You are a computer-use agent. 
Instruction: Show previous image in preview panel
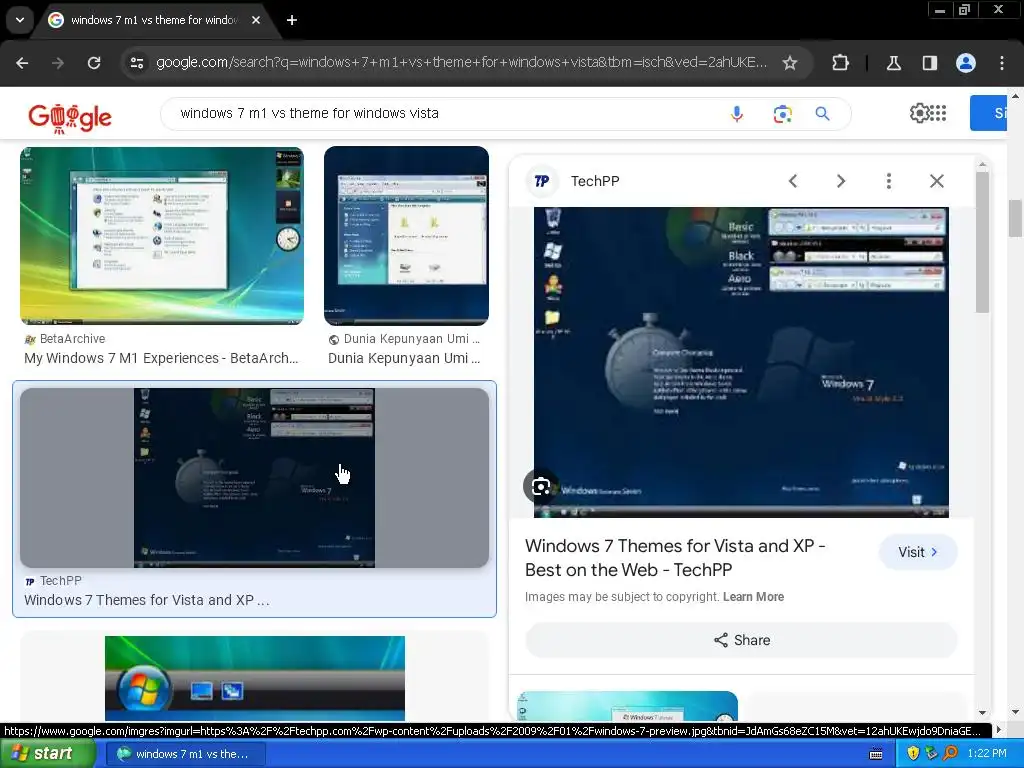pos(793,181)
